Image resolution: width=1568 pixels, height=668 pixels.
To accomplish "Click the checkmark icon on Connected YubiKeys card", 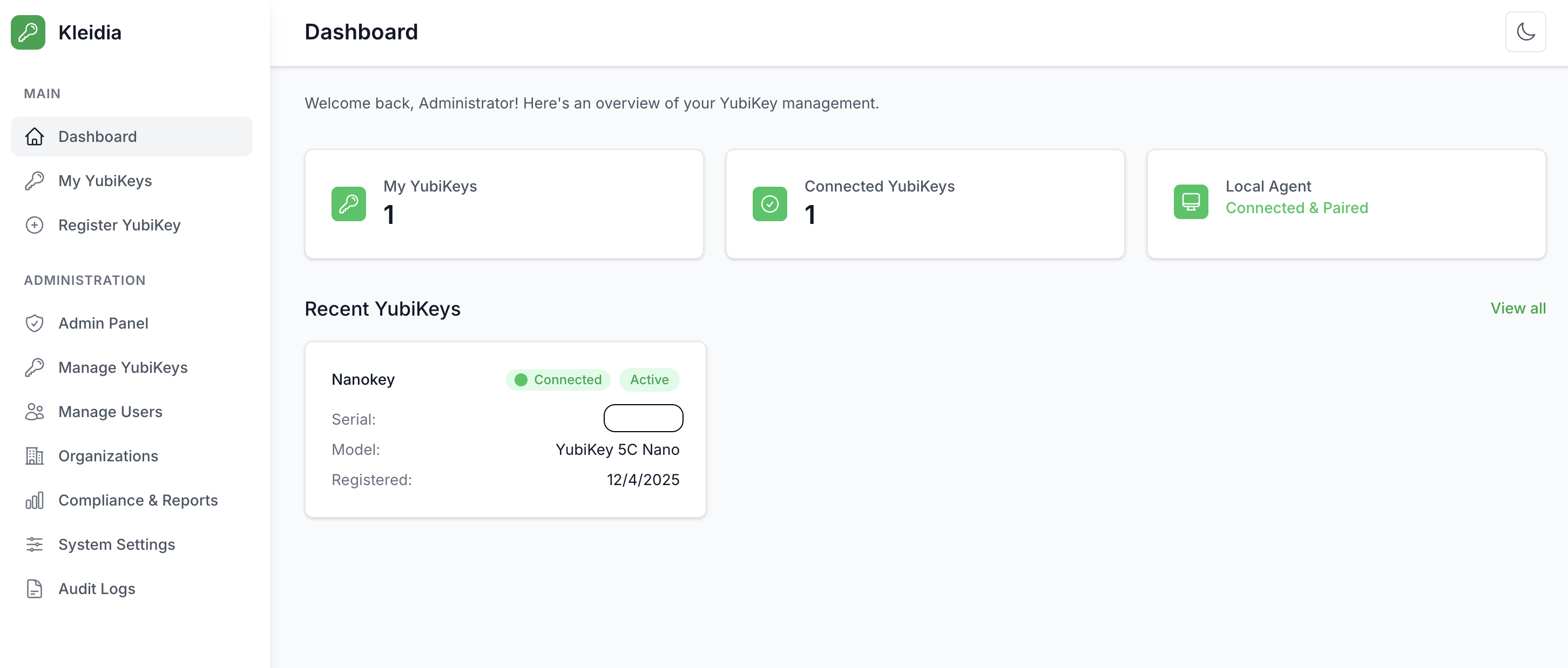I will point(769,204).
